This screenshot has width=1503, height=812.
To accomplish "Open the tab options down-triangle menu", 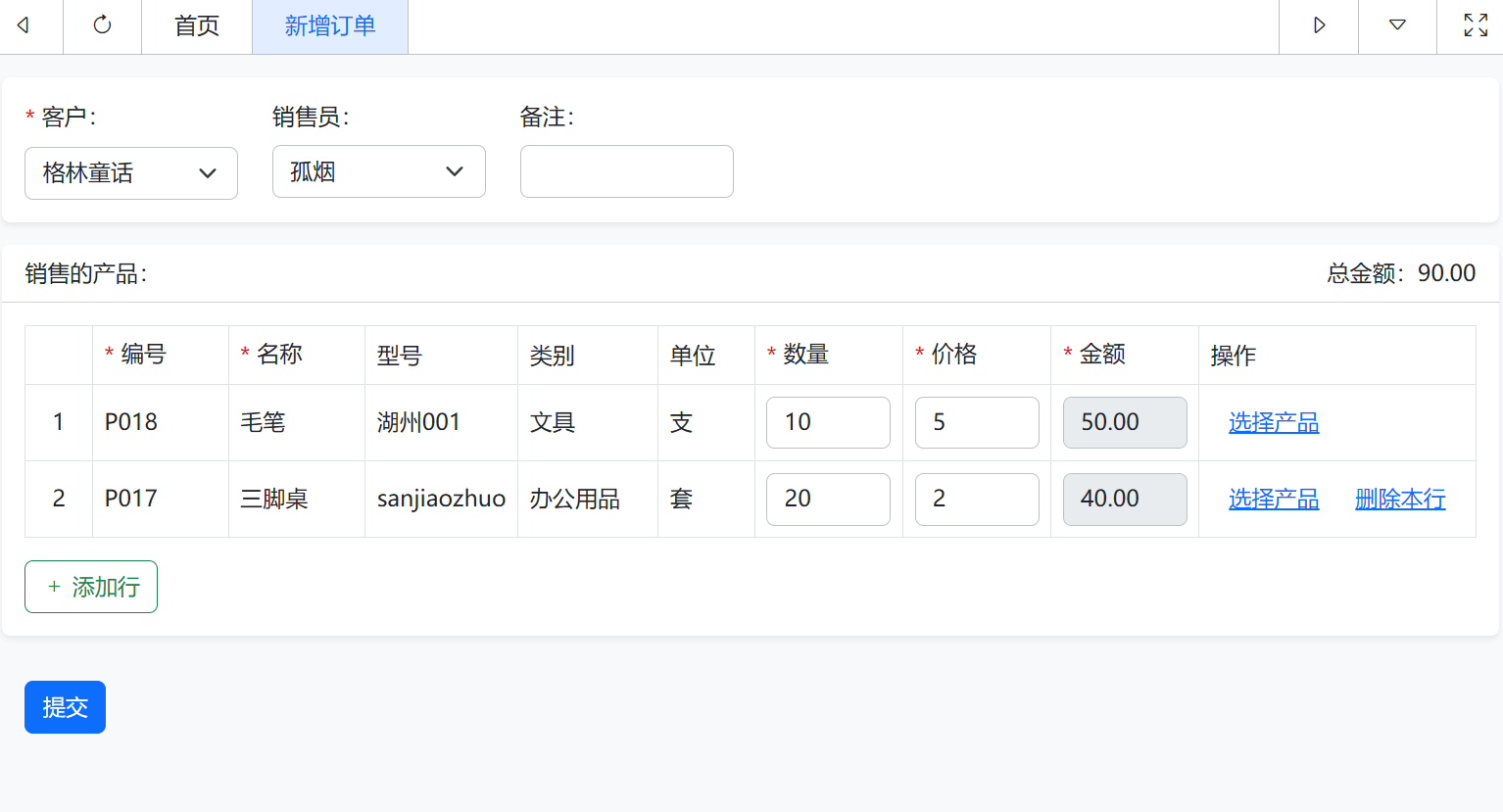I will click(x=1397, y=25).
